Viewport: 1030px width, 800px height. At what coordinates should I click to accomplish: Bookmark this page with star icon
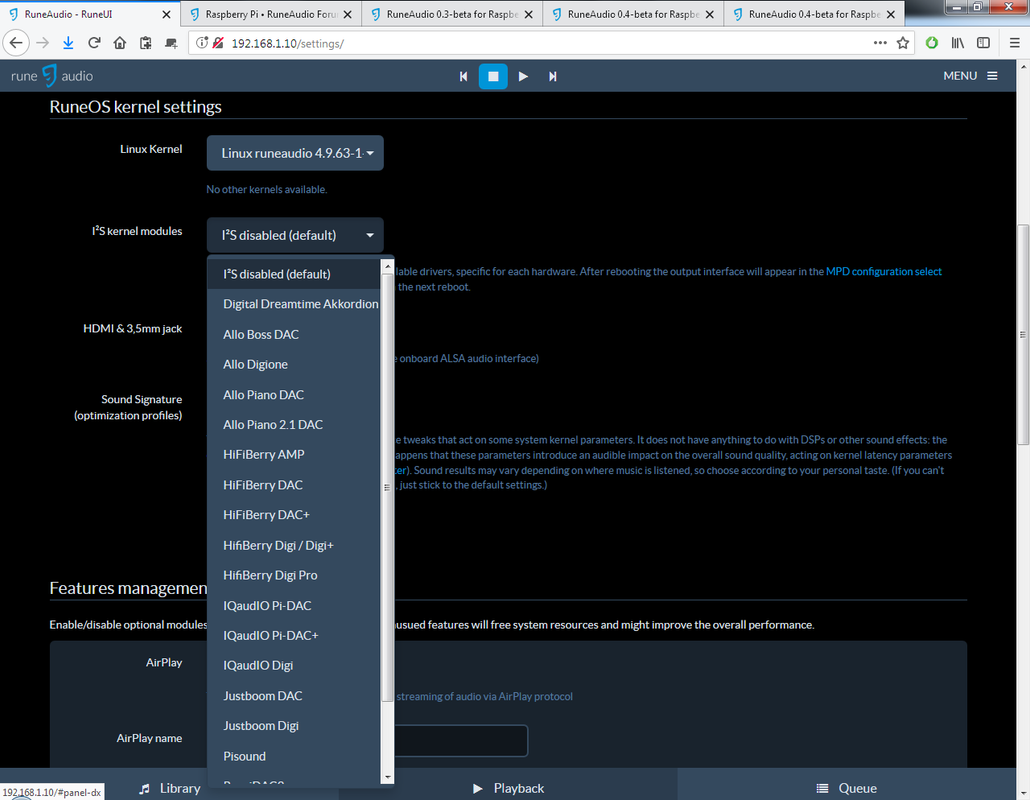click(x=903, y=43)
